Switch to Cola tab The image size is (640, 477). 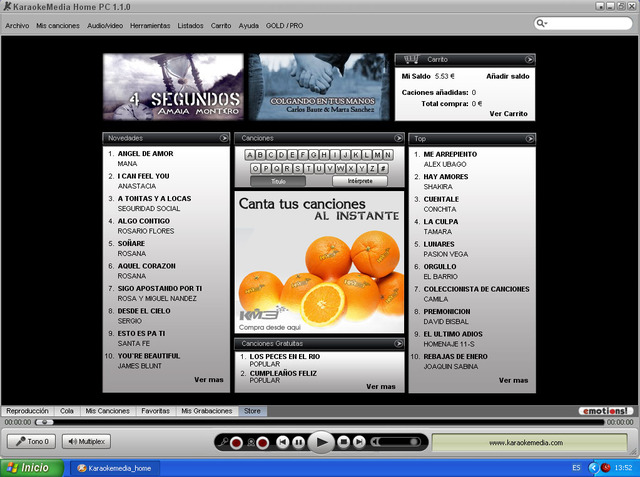[67, 411]
